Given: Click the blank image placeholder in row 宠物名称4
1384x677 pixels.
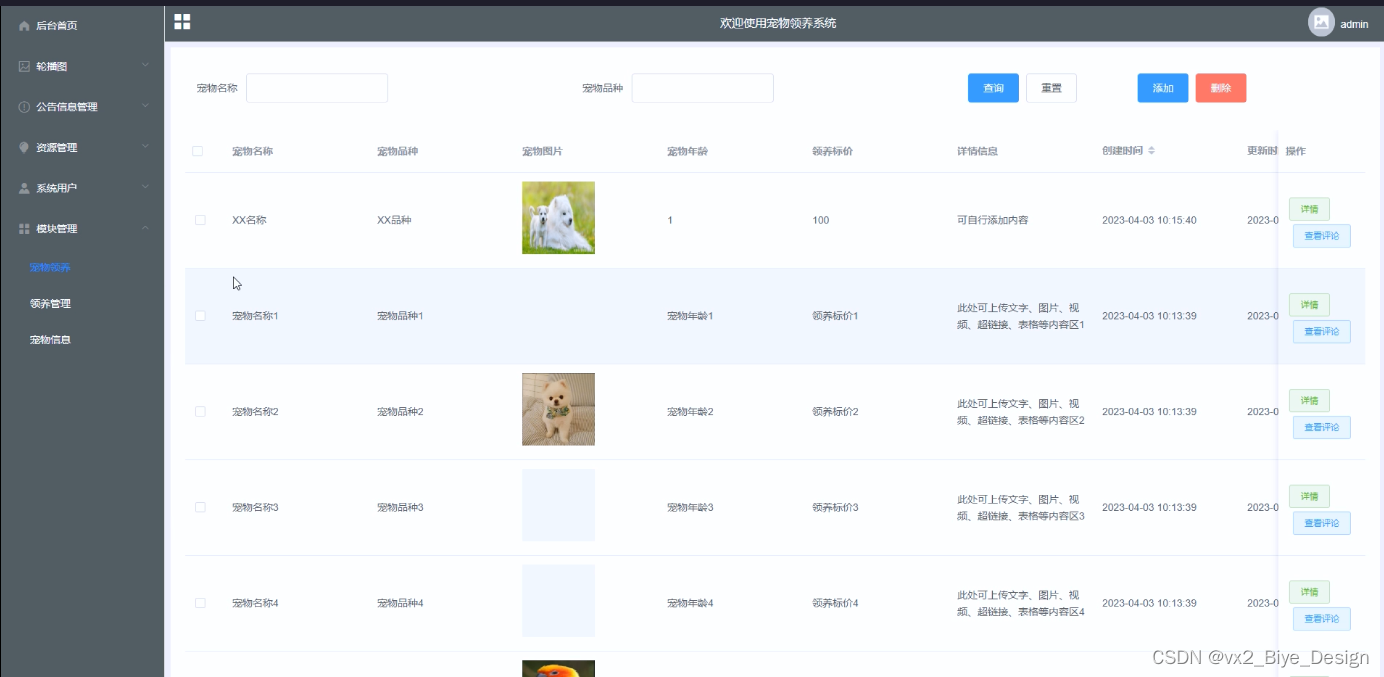Looking at the screenshot, I should coord(558,601).
